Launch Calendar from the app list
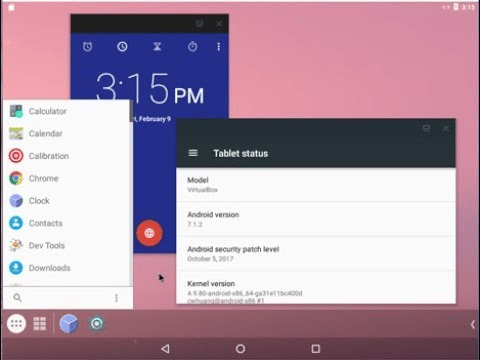 tap(67, 133)
